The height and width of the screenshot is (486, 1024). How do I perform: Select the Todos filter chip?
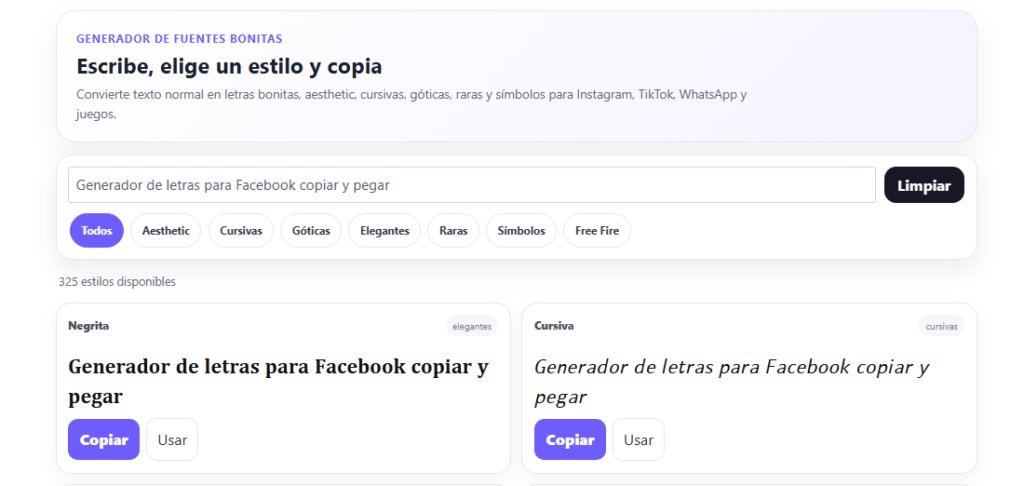[97, 231]
